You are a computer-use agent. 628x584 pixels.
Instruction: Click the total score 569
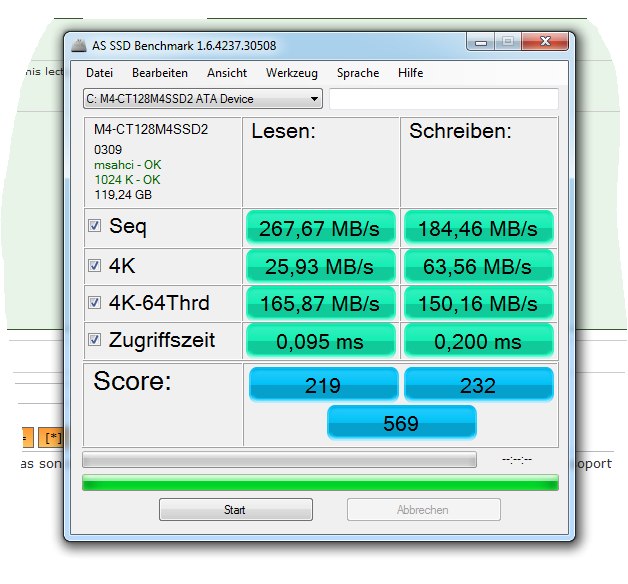tap(402, 423)
